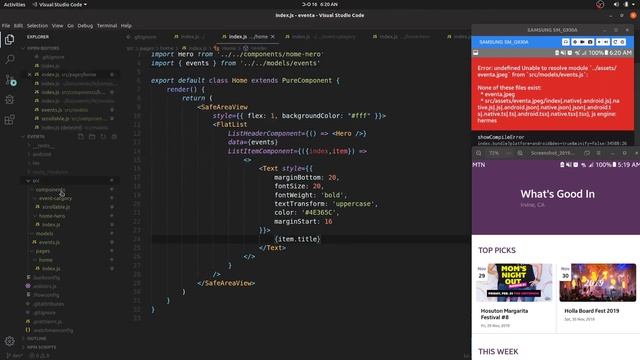640x360 pixels.
Task: Open the Debug menu
Action: pyautogui.click(x=85, y=25)
